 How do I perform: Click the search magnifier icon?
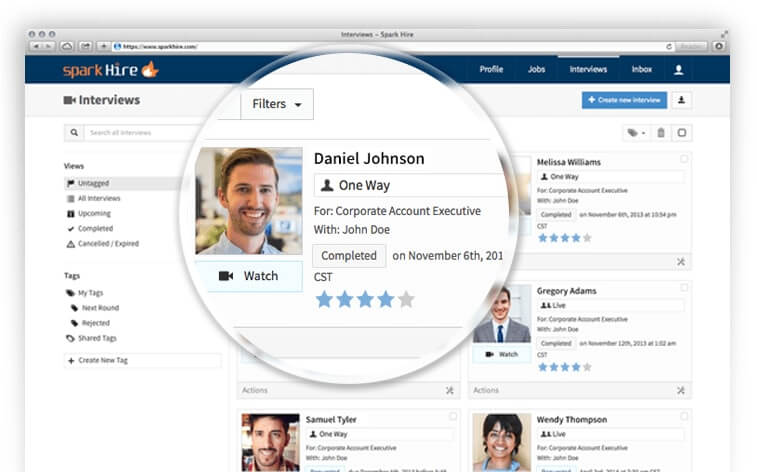pyautogui.click(x=74, y=132)
